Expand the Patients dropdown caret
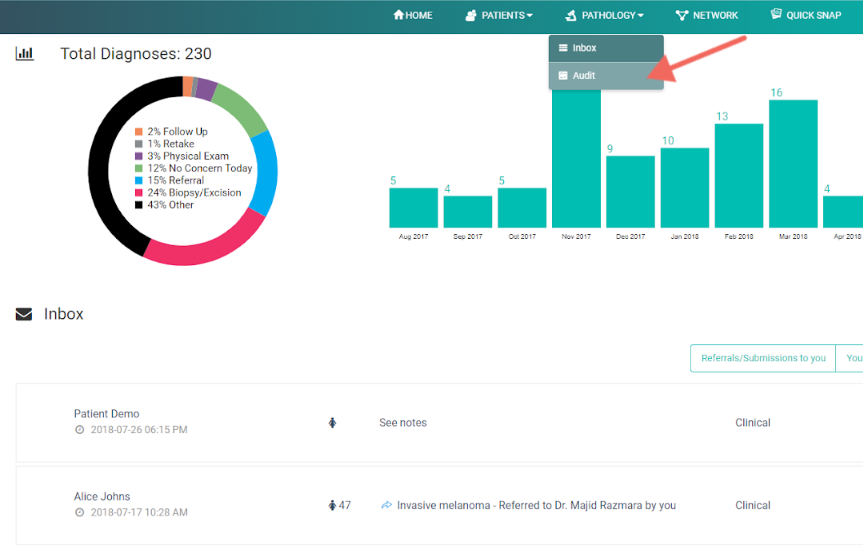Viewport: 863px width, 547px height. click(x=530, y=16)
